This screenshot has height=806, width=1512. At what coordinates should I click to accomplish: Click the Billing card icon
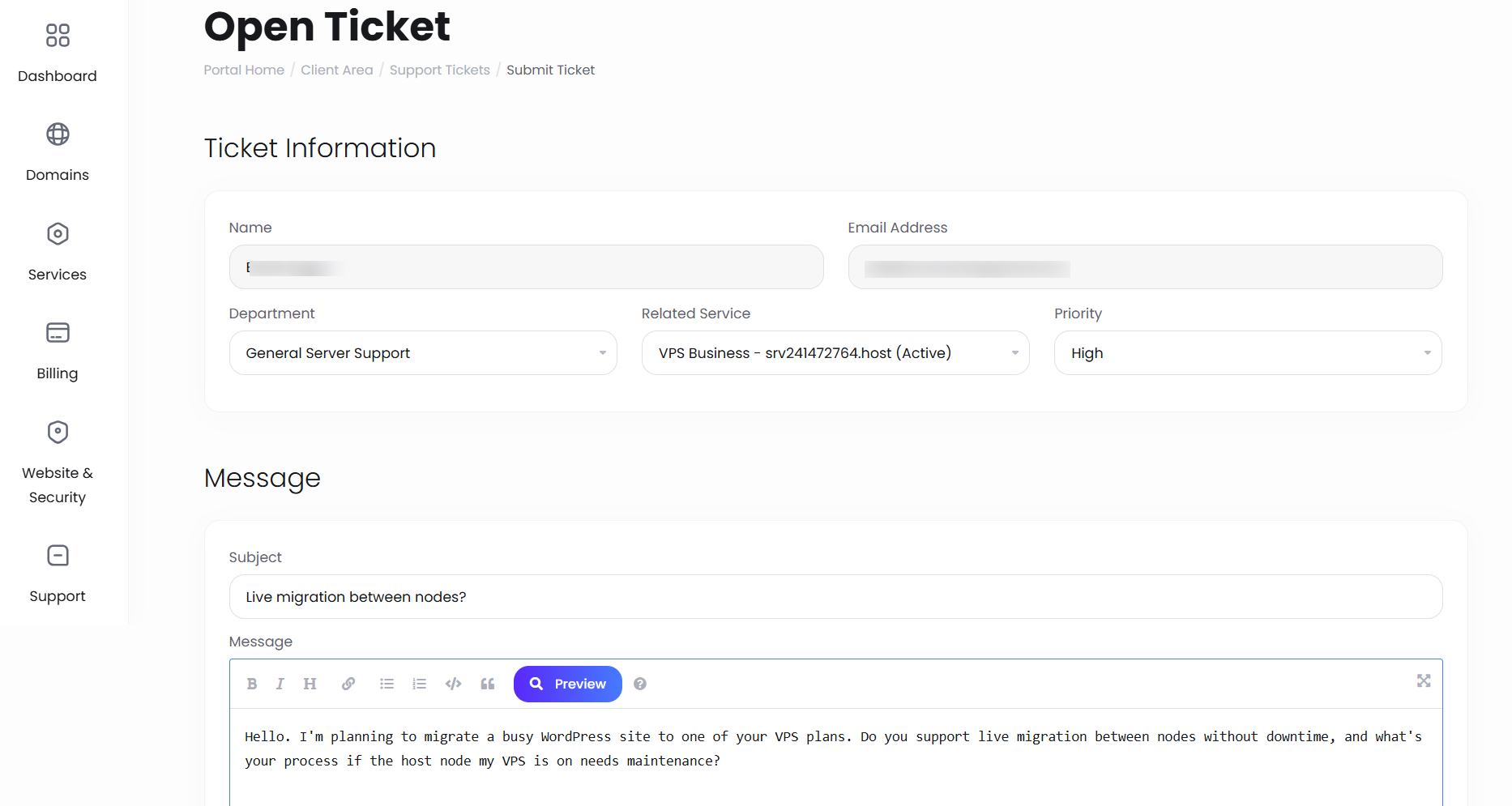coord(58,332)
